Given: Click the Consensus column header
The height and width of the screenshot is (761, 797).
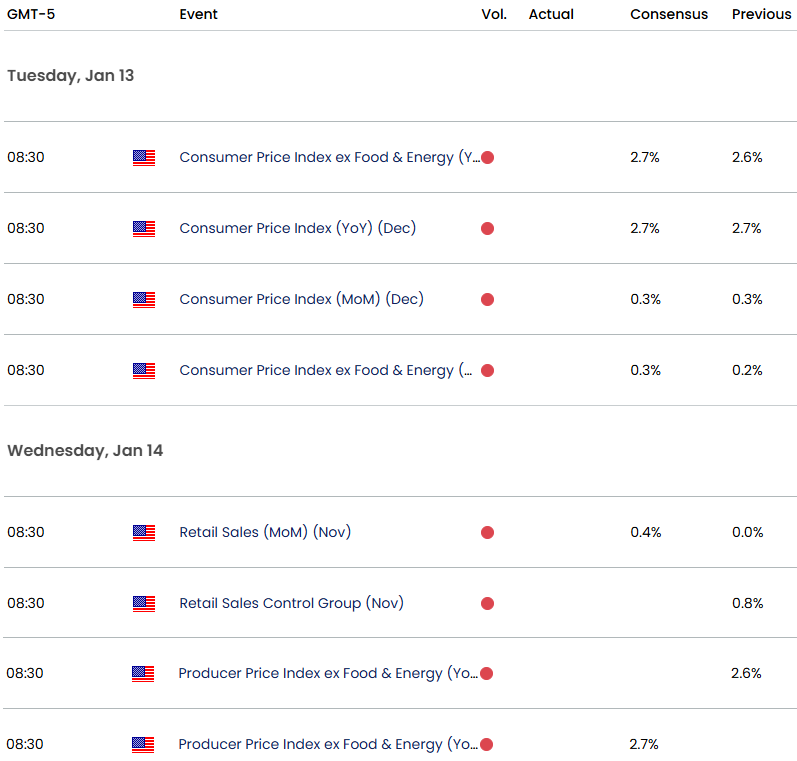Looking at the screenshot, I should (669, 14).
